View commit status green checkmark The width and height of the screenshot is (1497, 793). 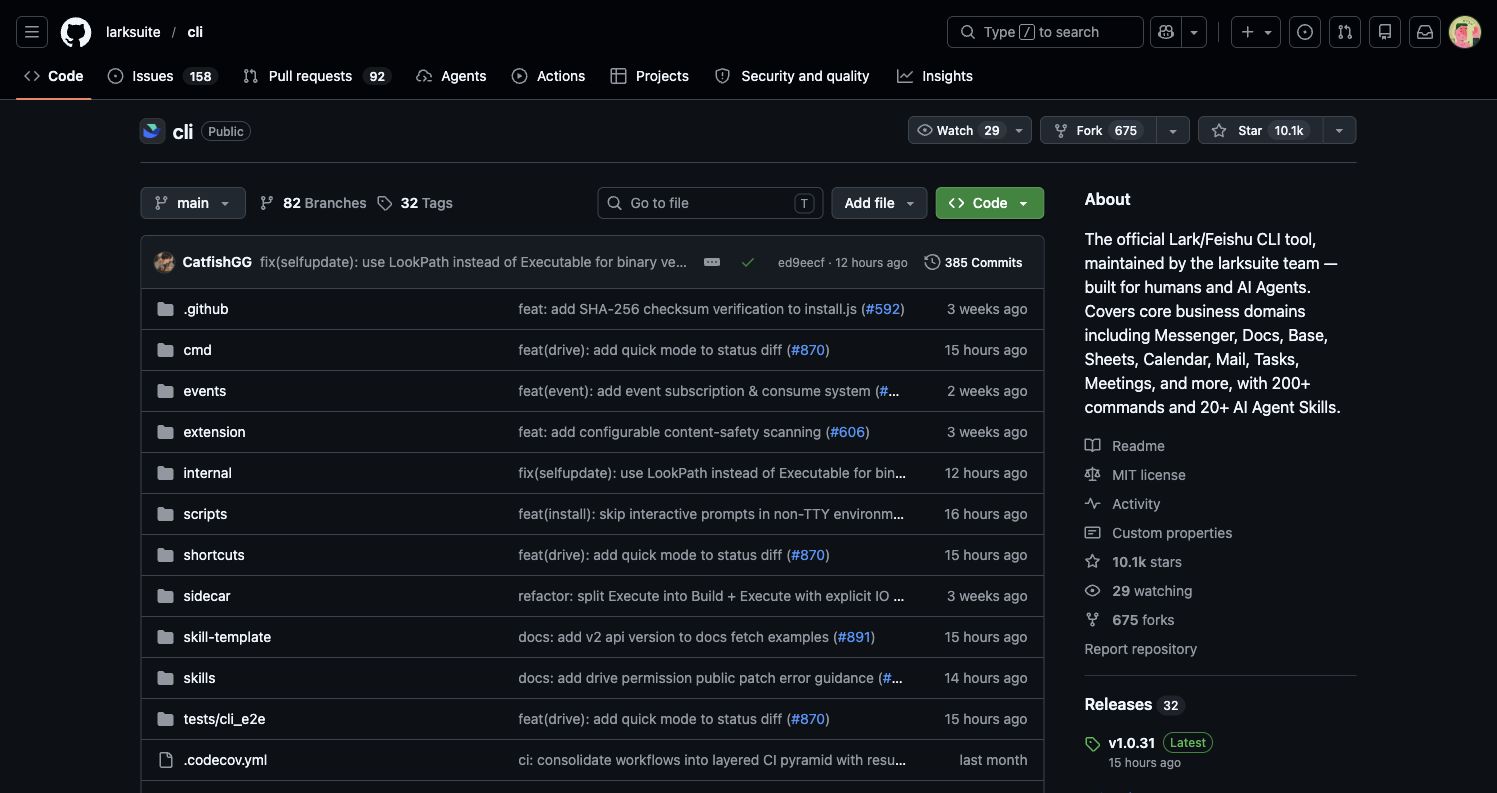point(748,262)
